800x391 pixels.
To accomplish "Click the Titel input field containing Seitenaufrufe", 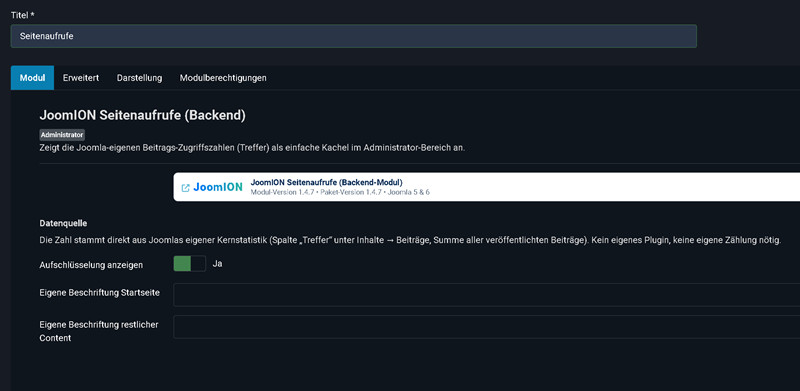I will coord(354,36).
